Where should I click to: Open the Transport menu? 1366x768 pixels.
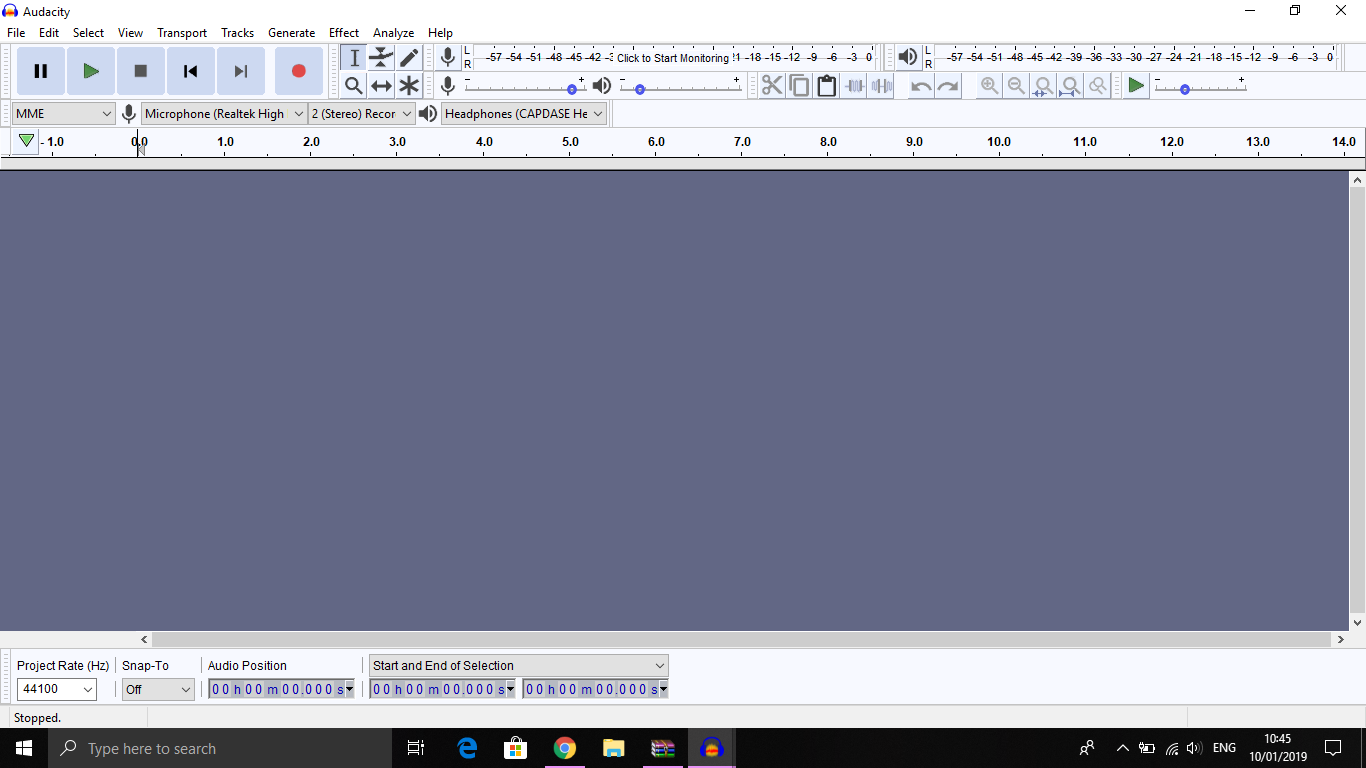pyautogui.click(x=182, y=33)
